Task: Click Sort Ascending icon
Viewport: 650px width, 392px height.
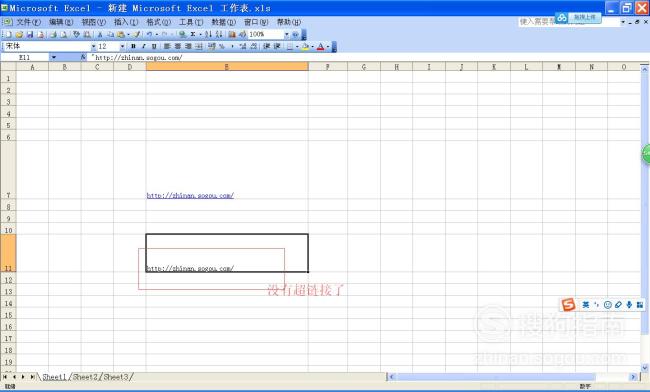Action: [x=209, y=34]
